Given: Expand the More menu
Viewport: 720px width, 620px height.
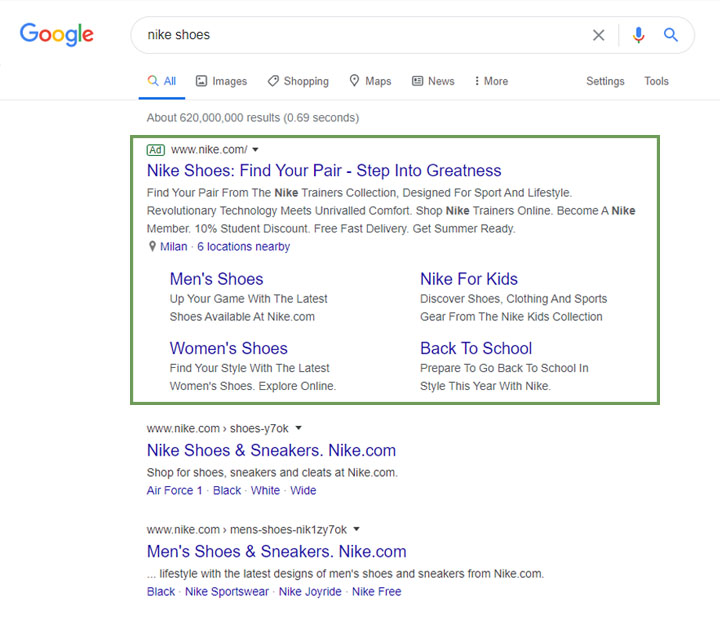Looking at the screenshot, I should (491, 81).
